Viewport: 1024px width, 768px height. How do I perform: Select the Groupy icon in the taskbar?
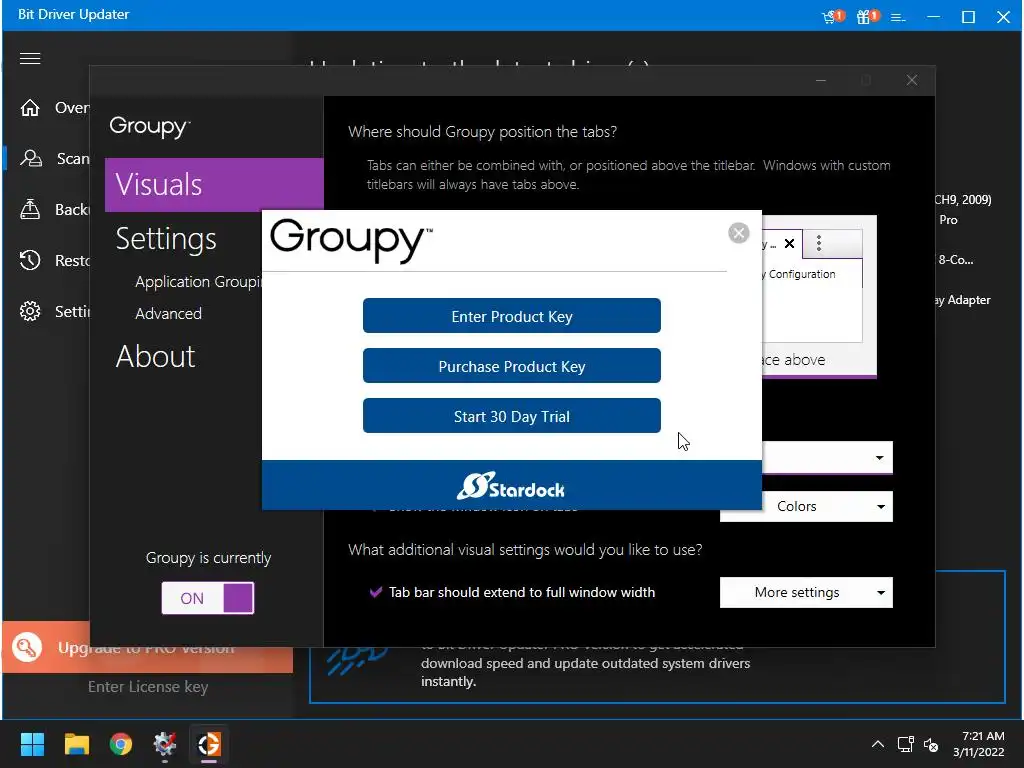coord(209,744)
